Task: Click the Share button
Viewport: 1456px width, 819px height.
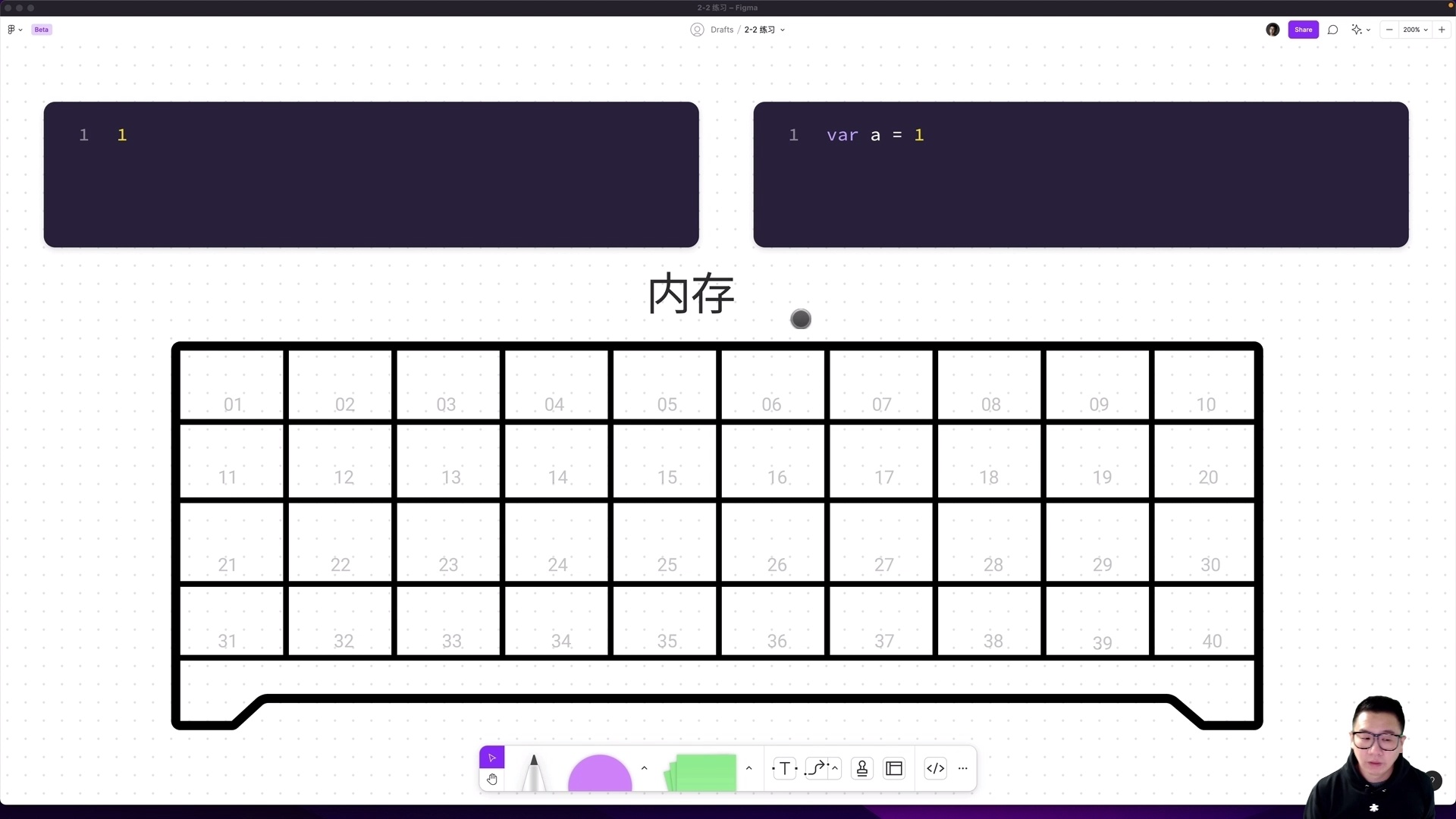Action: (x=1304, y=30)
